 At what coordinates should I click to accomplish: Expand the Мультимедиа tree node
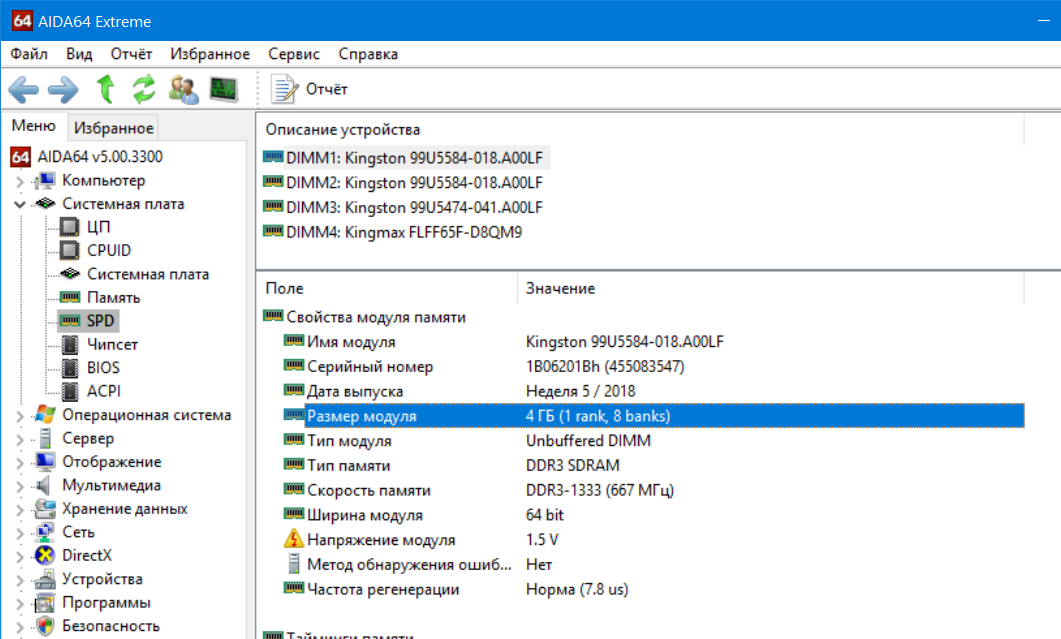pos(20,486)
